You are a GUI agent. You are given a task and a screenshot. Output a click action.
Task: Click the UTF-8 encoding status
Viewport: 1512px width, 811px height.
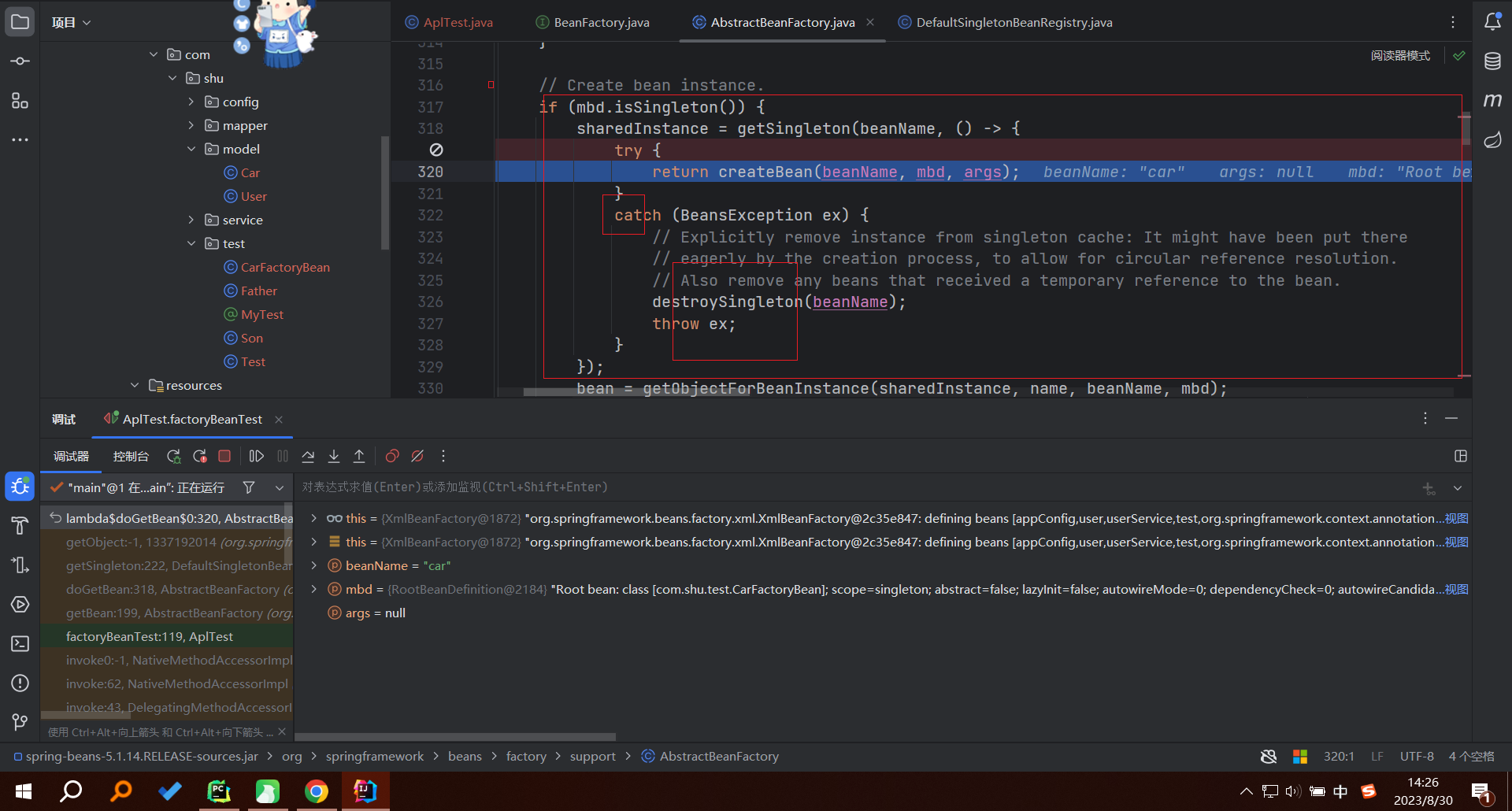tap(1417, 756)
